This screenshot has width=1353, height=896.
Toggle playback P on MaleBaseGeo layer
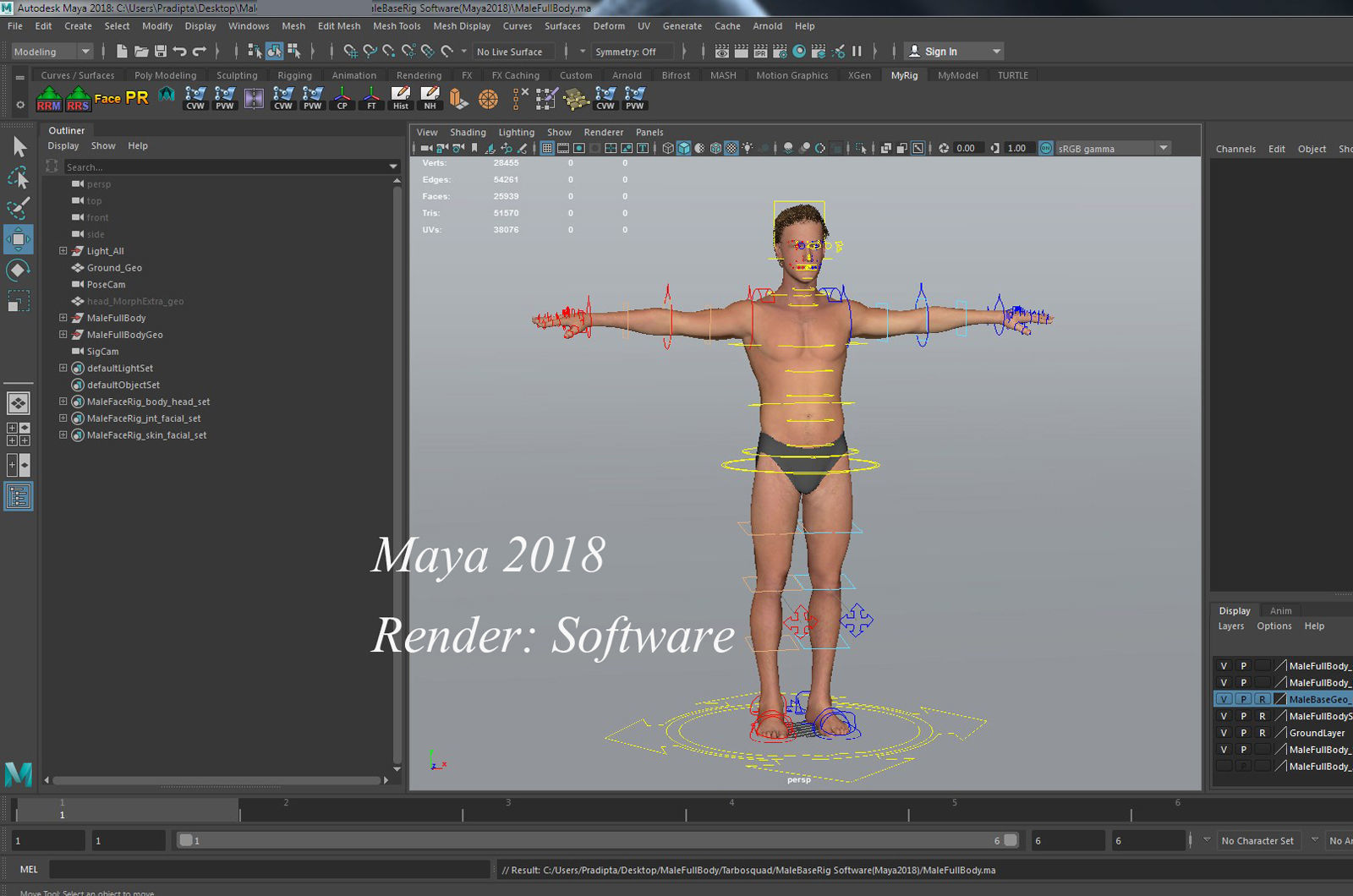1243,699
